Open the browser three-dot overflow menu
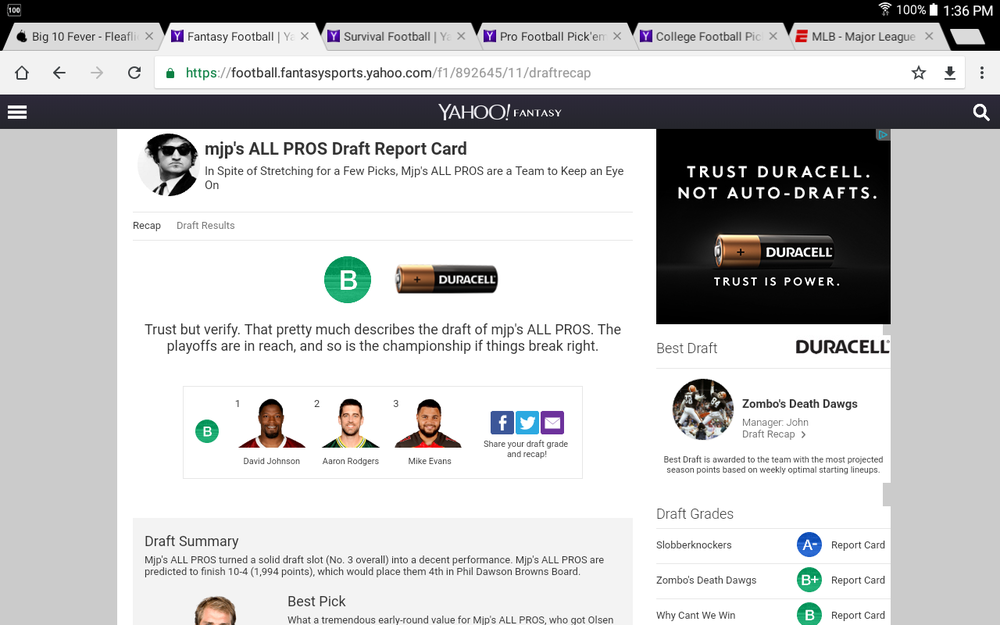 point(982,73)
